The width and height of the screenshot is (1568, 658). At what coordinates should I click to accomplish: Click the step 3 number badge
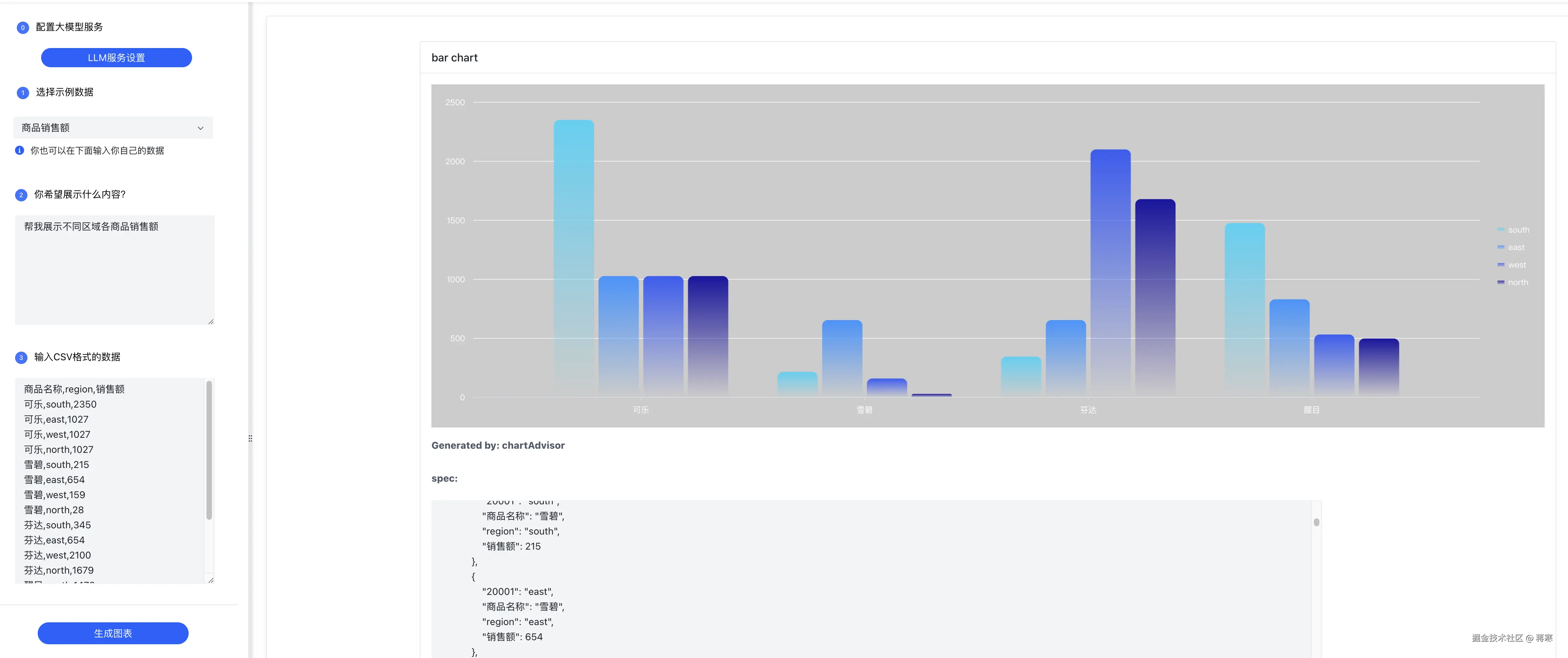(21, 357)
